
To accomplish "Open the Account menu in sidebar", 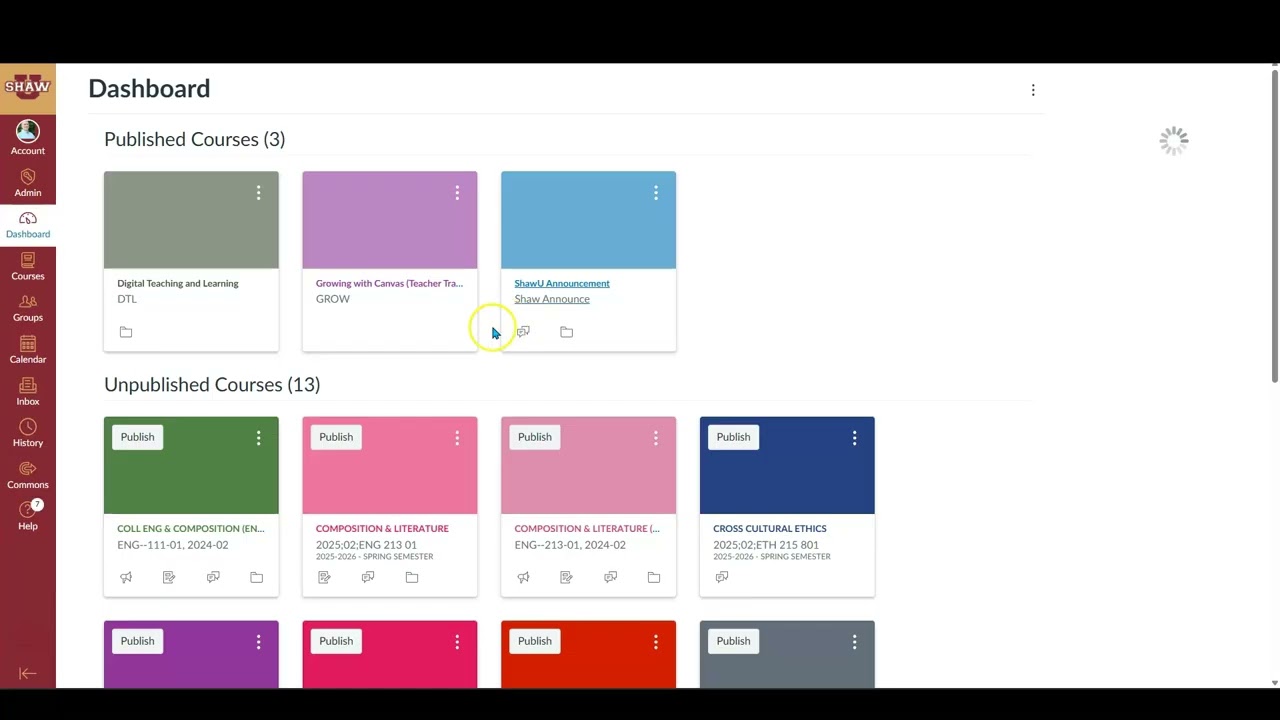I will click(28, 139).
